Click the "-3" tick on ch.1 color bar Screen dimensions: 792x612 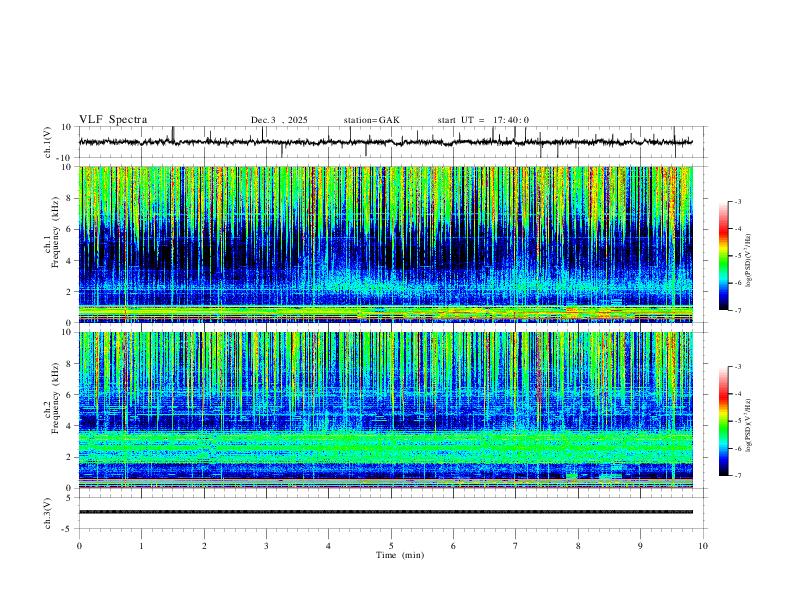(738, 201)
